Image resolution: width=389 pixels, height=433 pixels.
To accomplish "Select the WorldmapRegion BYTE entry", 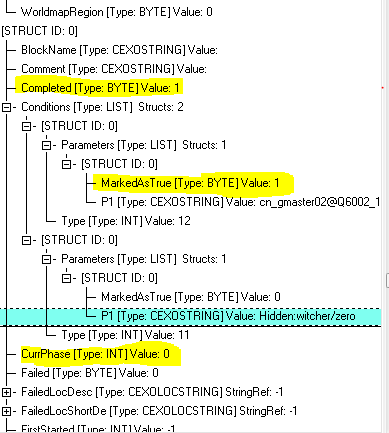I will click(x=117, y=12).
